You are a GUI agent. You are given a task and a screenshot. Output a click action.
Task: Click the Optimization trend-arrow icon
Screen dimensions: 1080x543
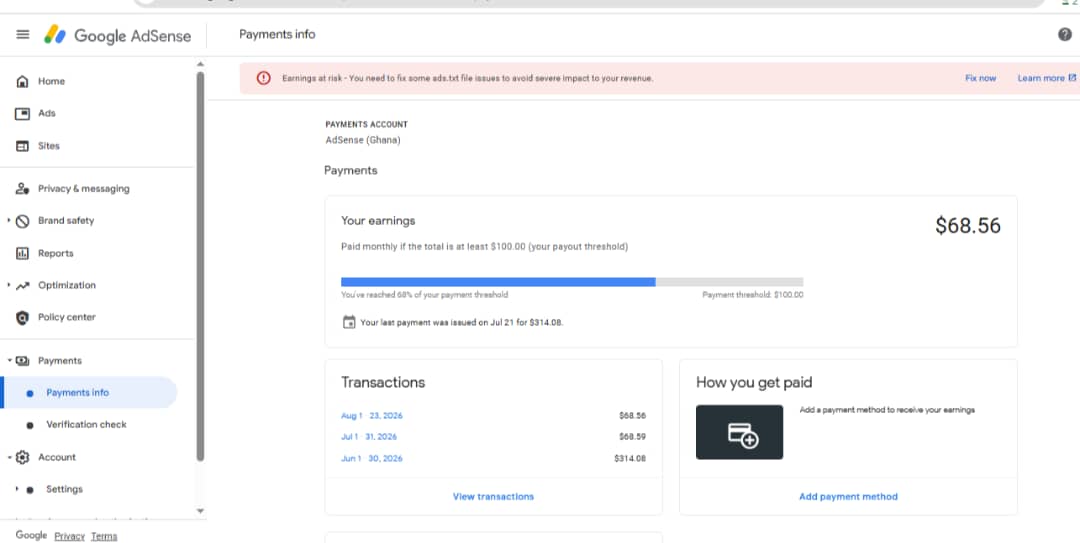point(22,285)
